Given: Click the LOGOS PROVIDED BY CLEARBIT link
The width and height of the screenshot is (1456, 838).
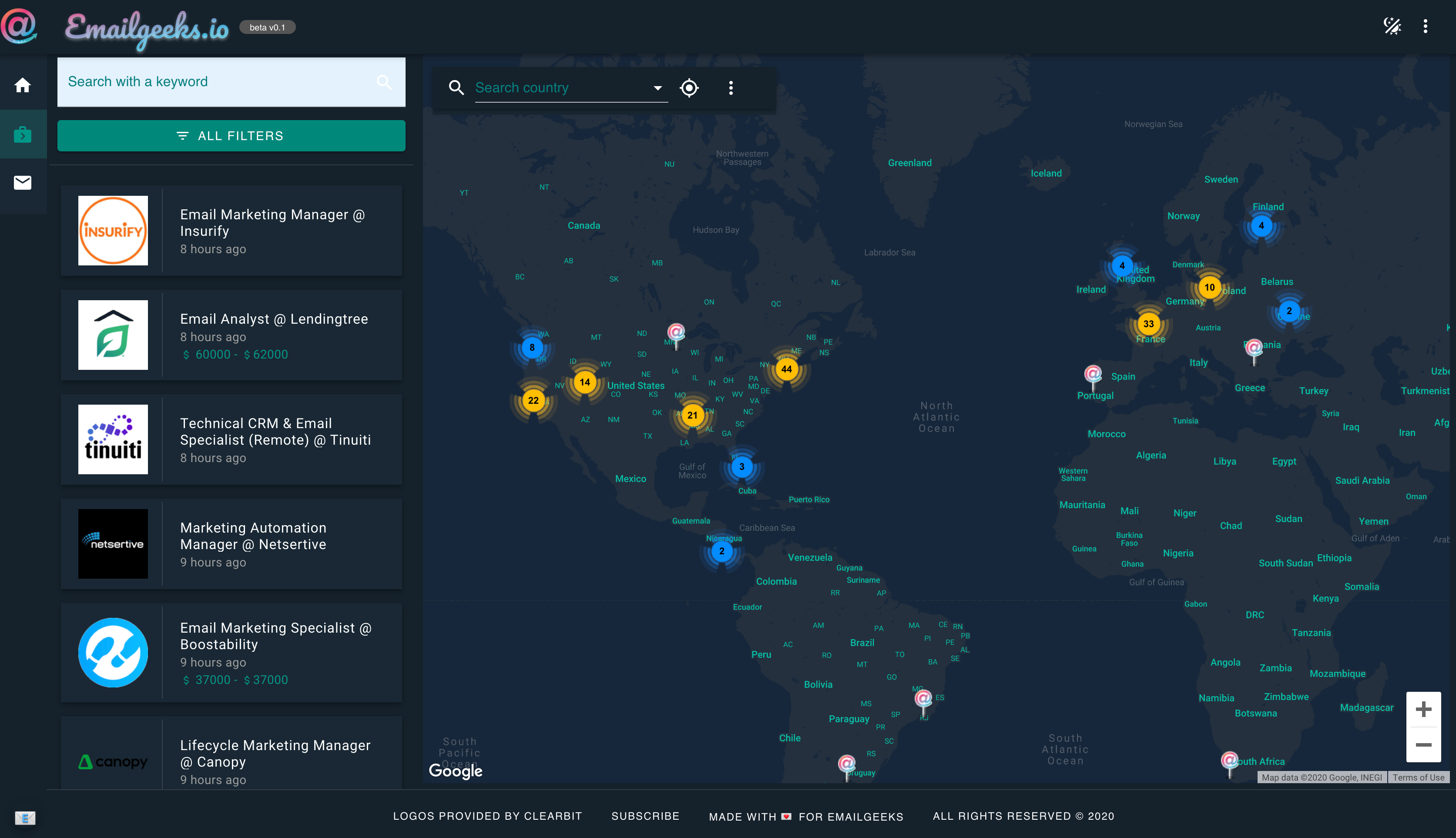Looking at the screenshot, I should 487,815.
